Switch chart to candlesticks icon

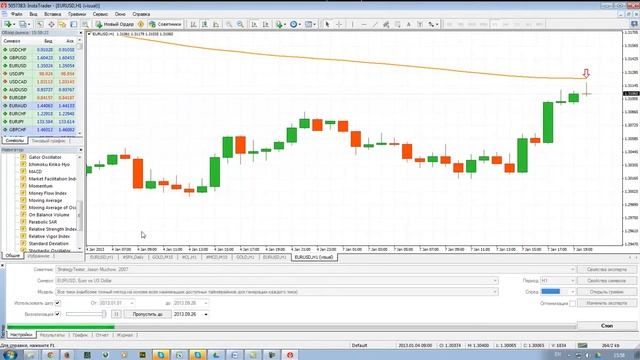click(204, 24)
